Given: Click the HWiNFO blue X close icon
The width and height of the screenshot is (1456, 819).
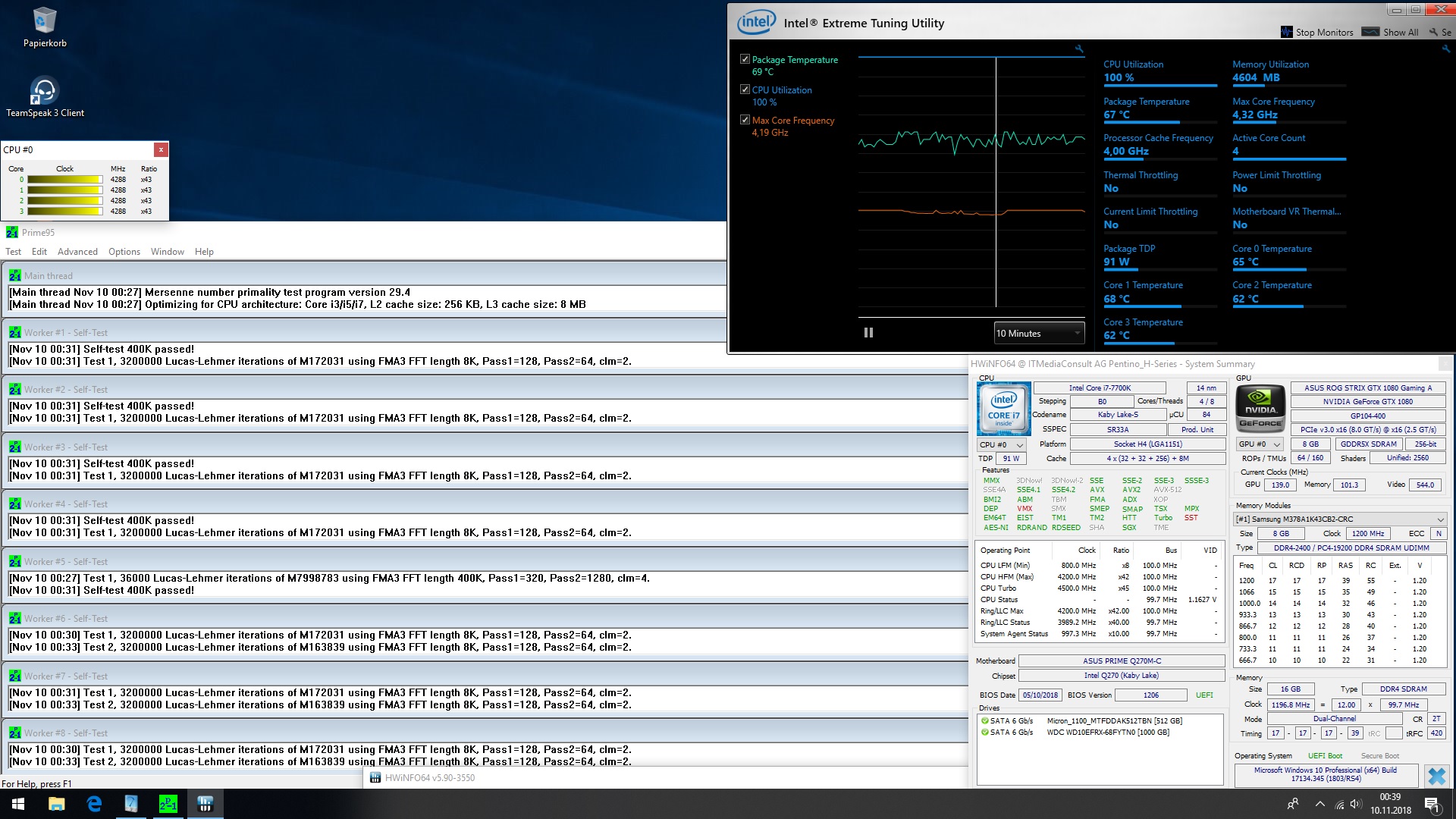Looking at the screenshot, I should pos(1436,775).
